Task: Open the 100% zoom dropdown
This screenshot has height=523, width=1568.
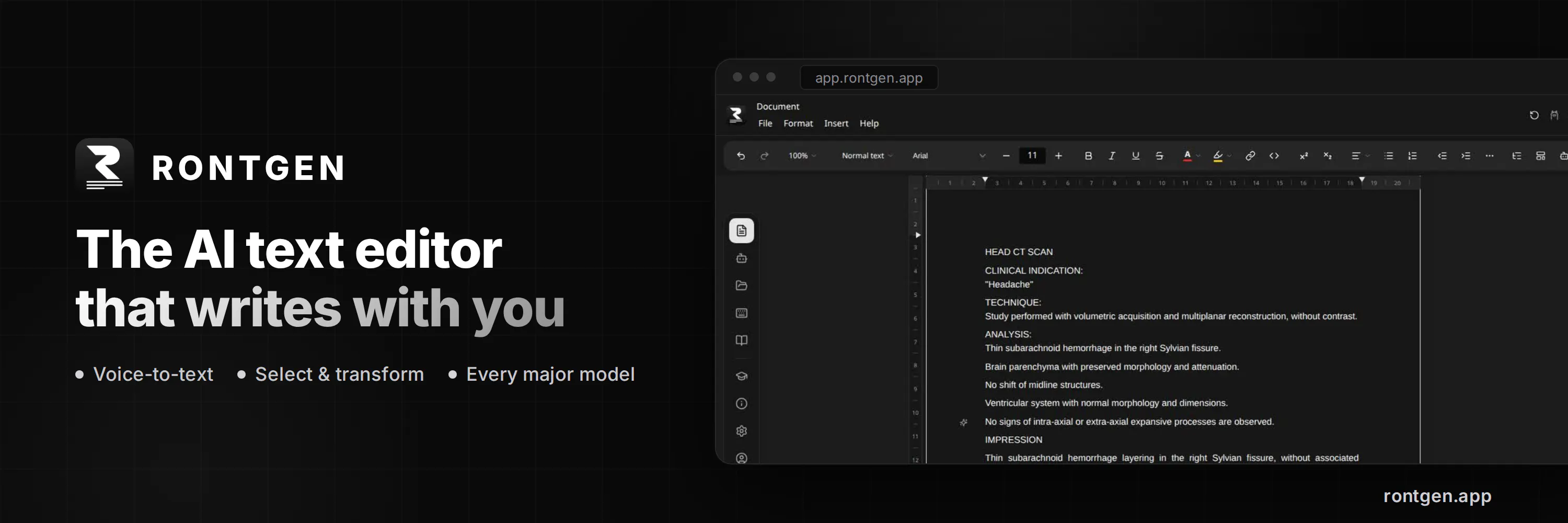Action: (x=802, y=156)
